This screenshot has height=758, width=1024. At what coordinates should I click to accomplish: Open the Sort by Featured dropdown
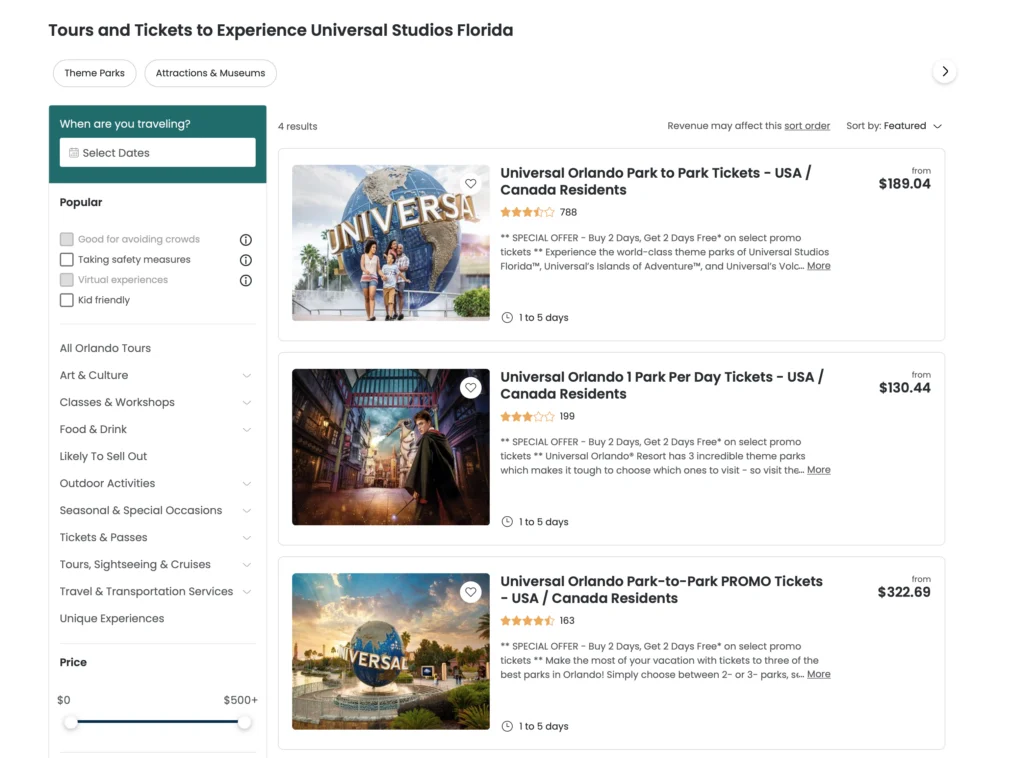894,126
